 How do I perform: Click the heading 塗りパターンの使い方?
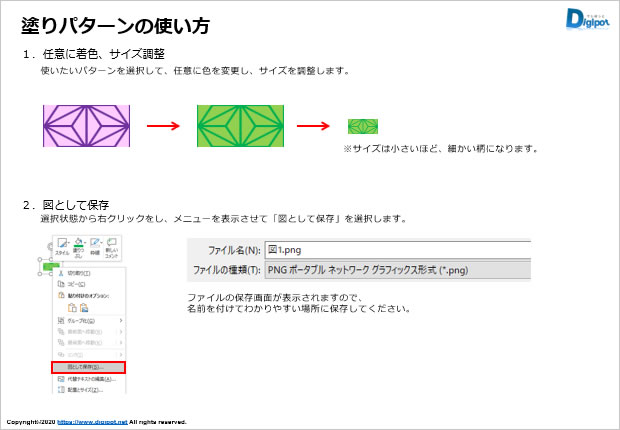click(x=115, y=26)
